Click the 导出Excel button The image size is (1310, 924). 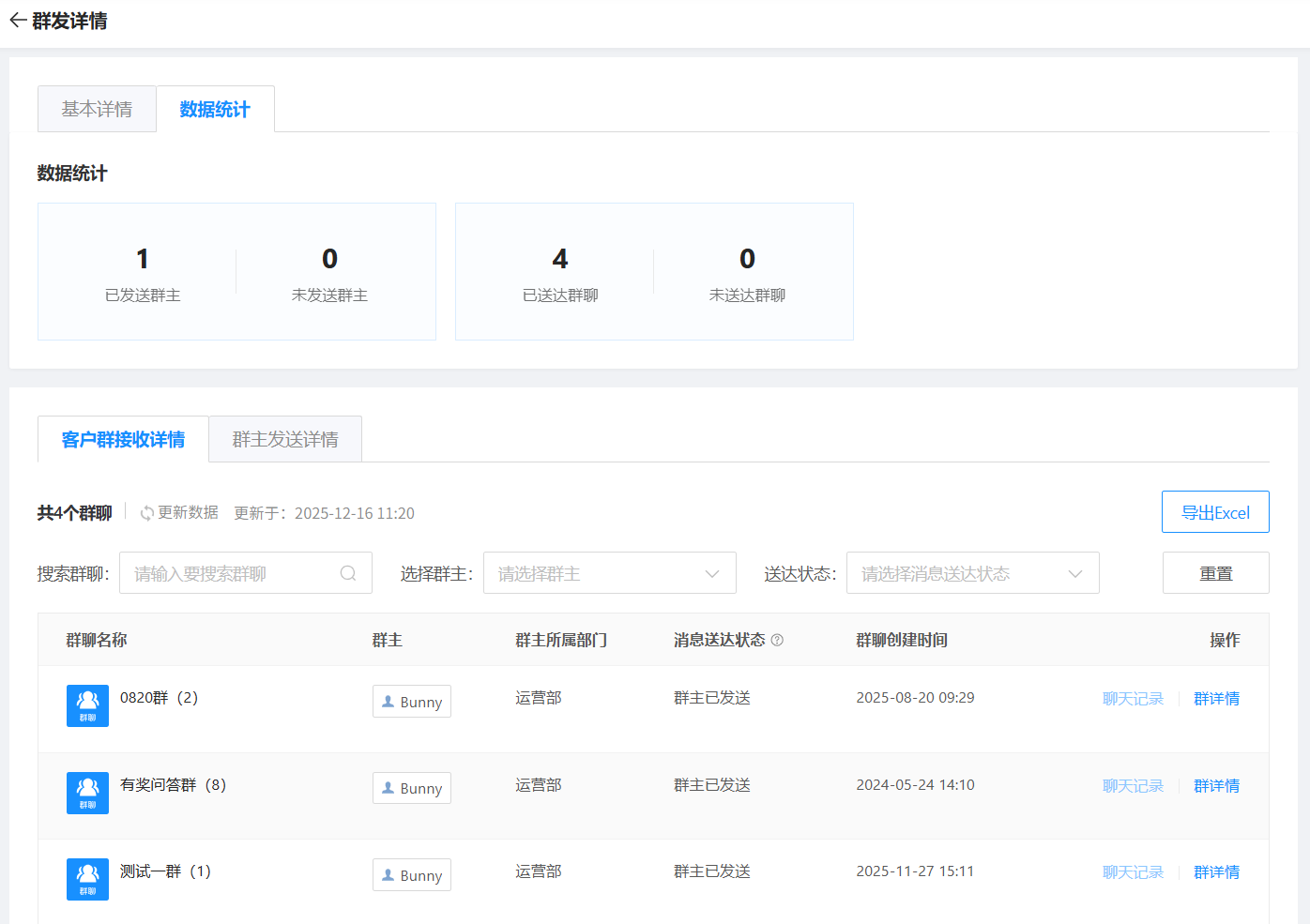[1214, 512]
